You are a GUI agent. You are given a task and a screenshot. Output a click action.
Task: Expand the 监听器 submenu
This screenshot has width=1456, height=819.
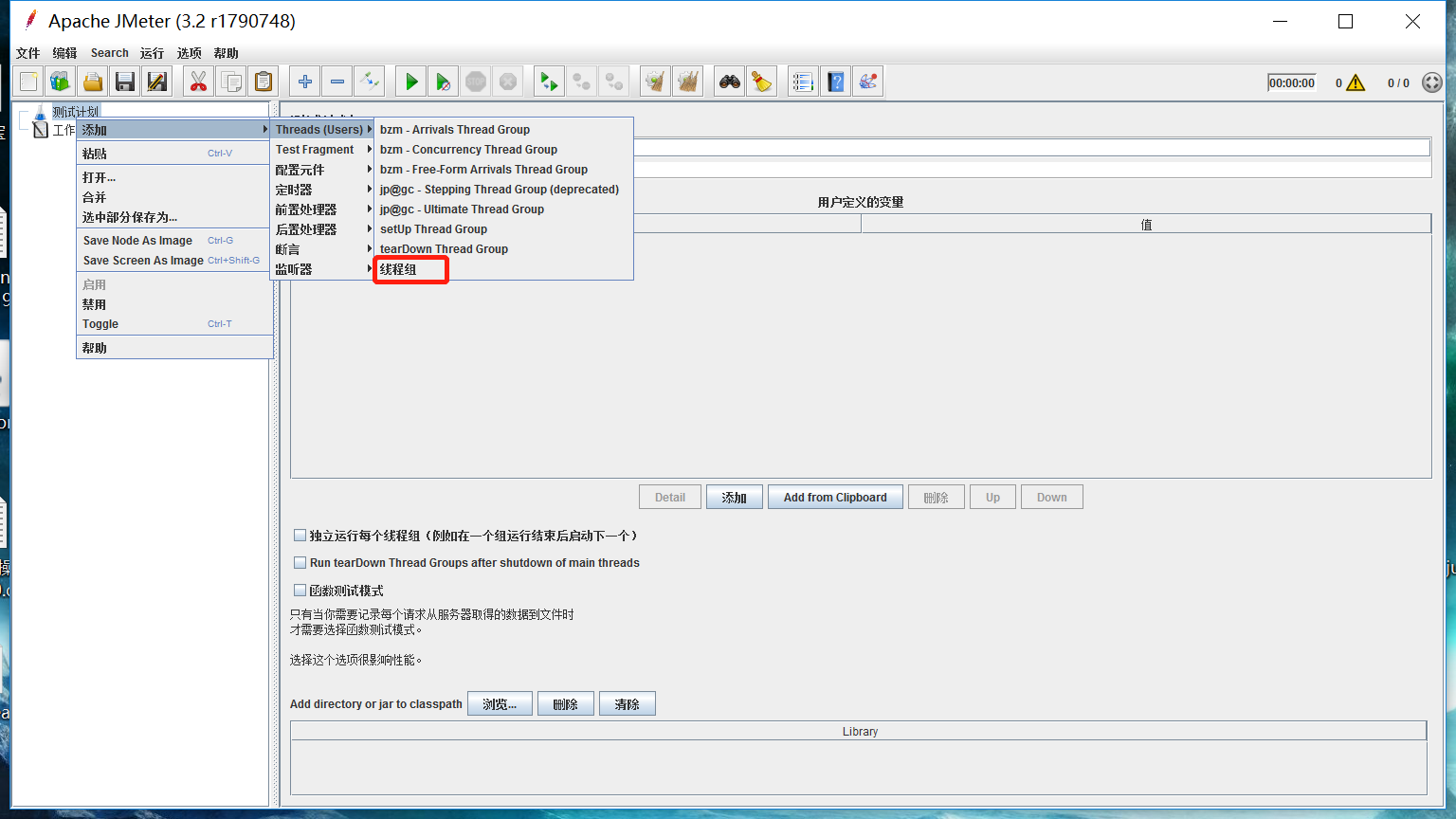tap(322, 269)
